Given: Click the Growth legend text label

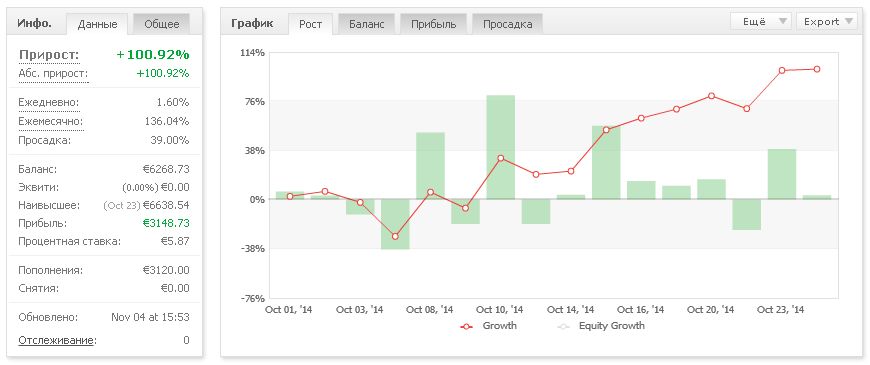Looking at the screenshot, I should tap(499, 326).
